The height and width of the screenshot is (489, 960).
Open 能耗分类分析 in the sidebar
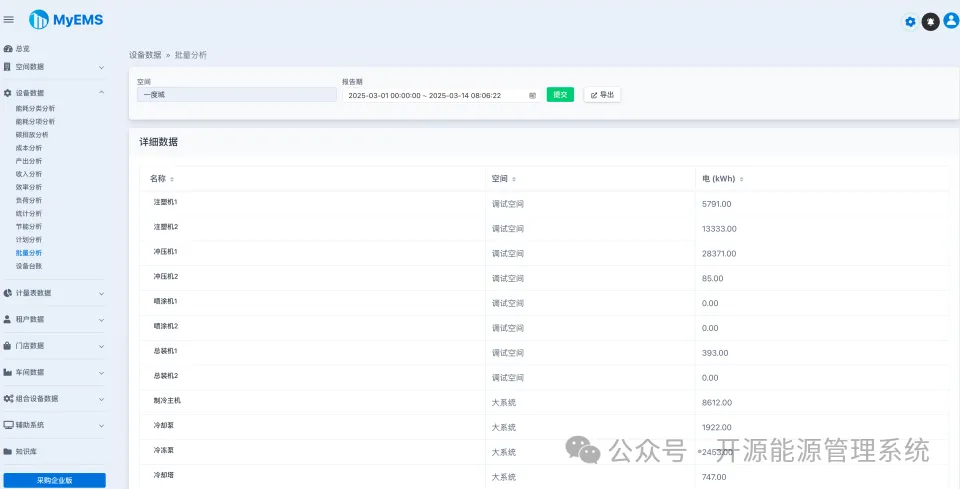pyautogui.click(x=36, y=108)
